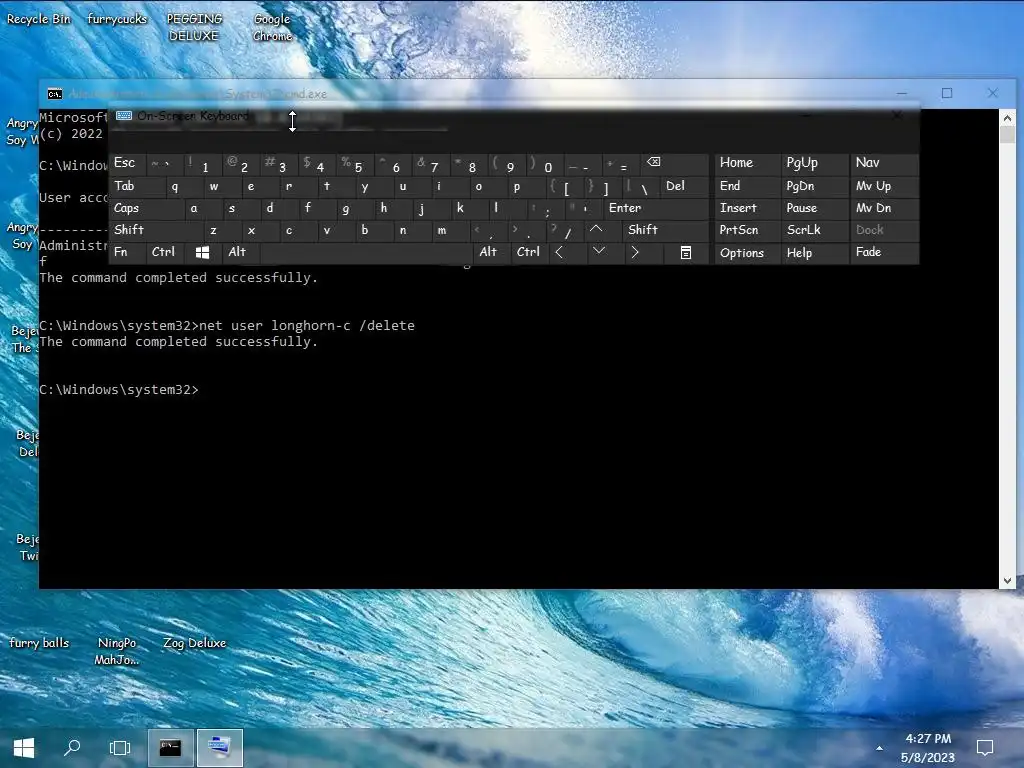Toggle the right Shift key
The width and height of the screenshot is (1024, 768).
coord(665,230)
